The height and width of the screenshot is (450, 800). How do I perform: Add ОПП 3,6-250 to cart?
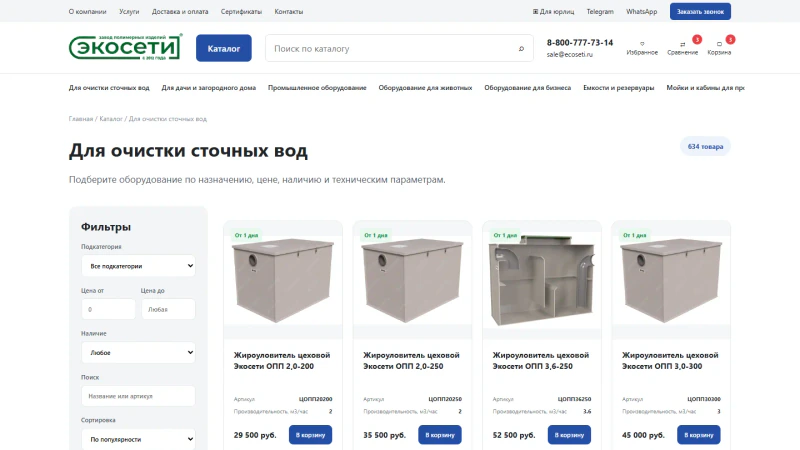tap(569, 435)
